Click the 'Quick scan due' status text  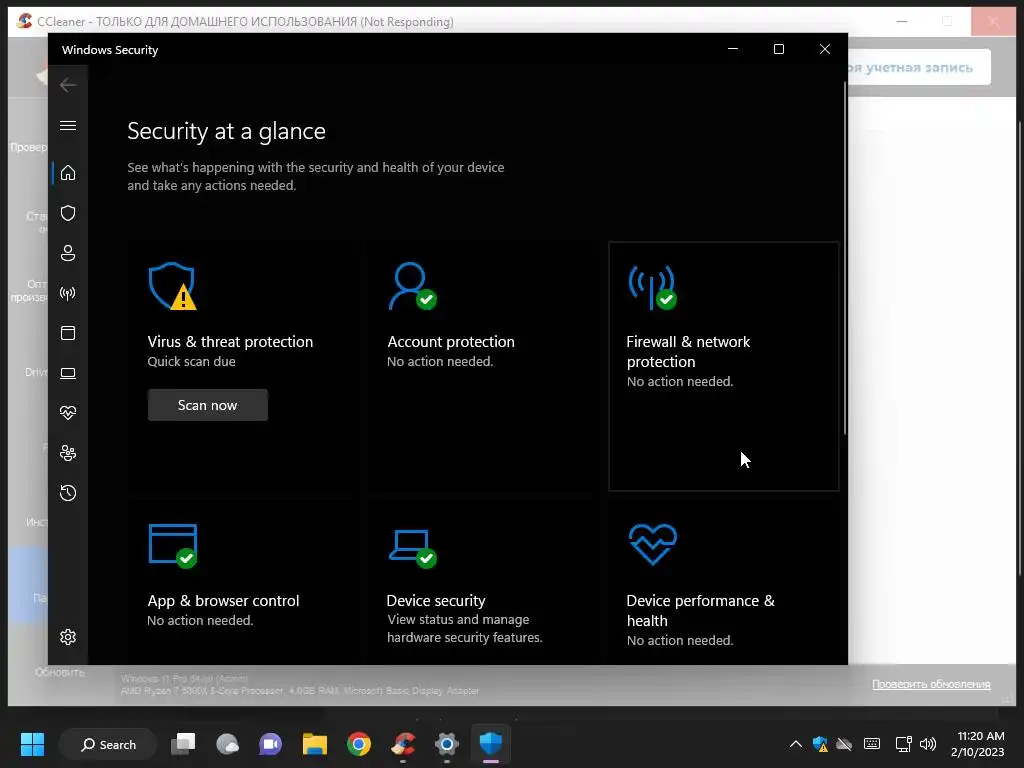click(x=191, y=361)
